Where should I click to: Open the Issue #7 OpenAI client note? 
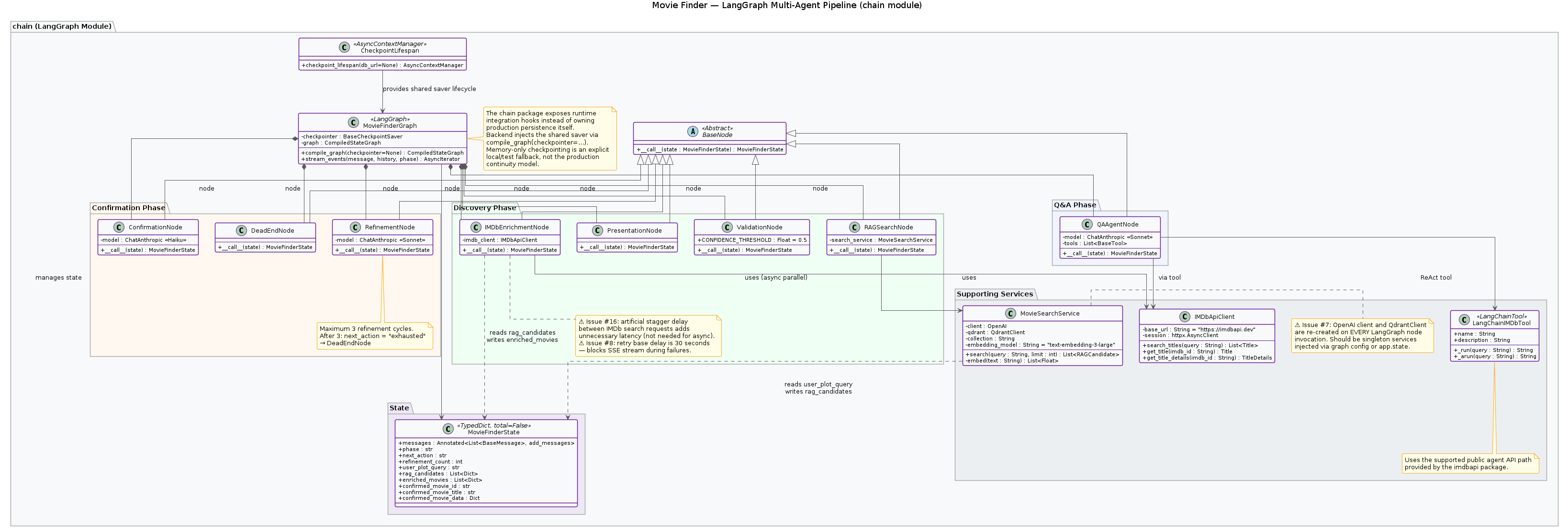tap(1362, 336)
